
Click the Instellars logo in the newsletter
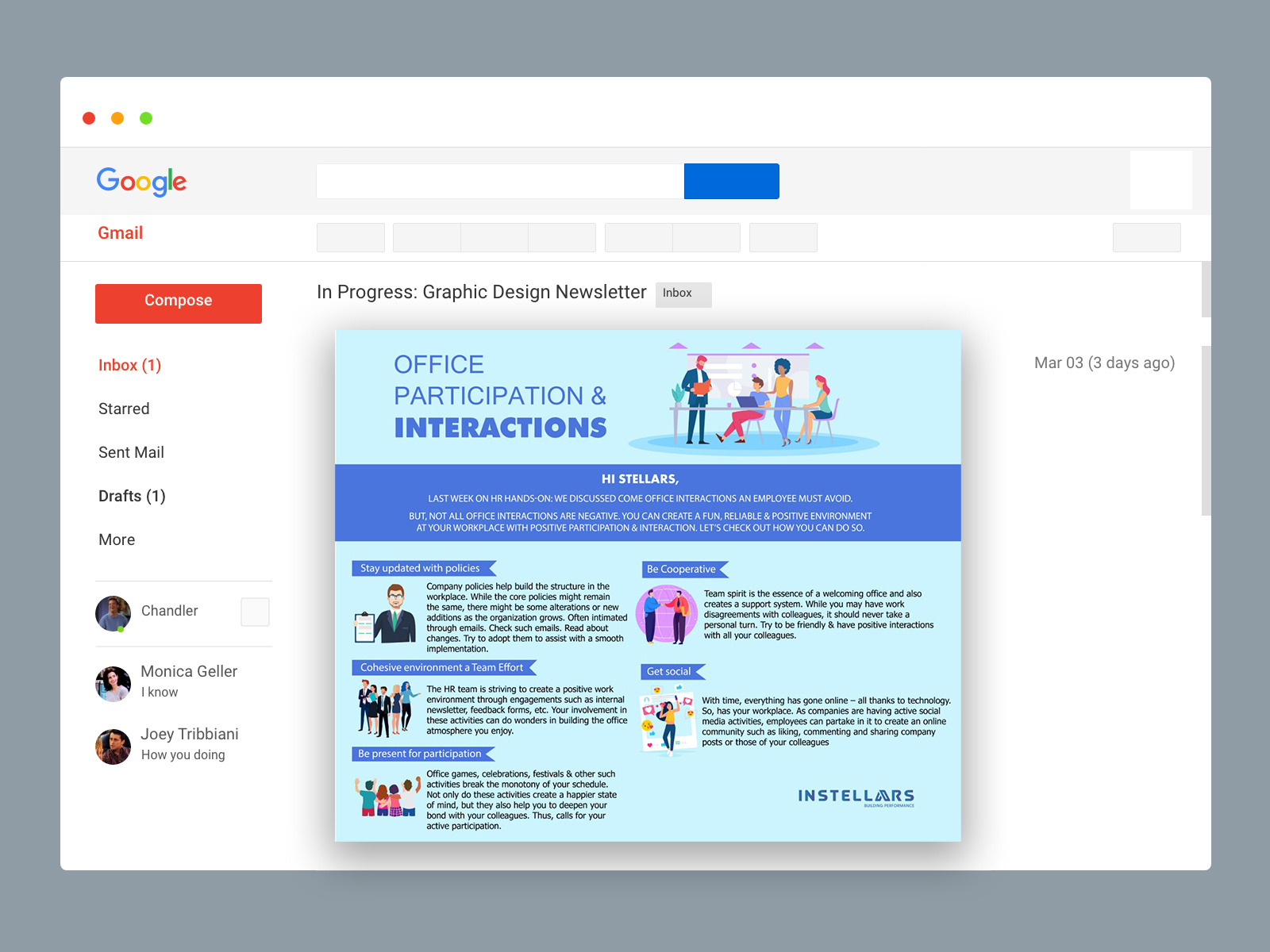tap(856, 797)
